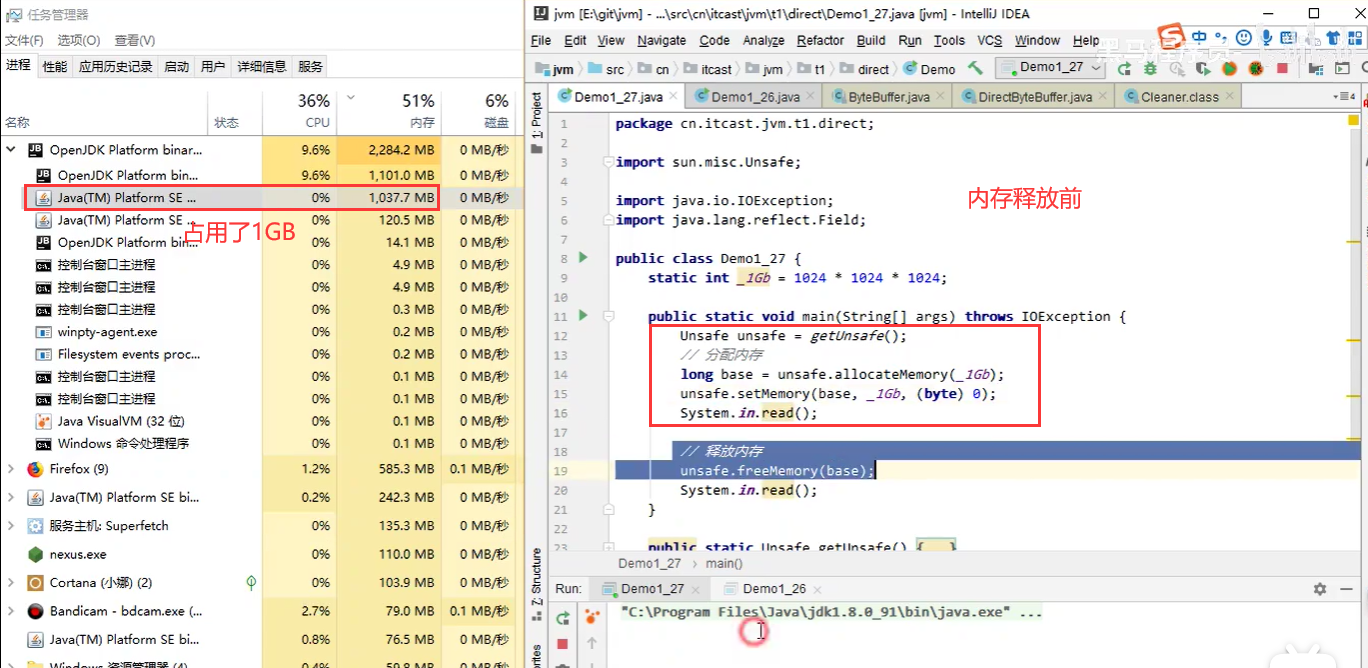Open the VCS menu

(x=989, y=40)
